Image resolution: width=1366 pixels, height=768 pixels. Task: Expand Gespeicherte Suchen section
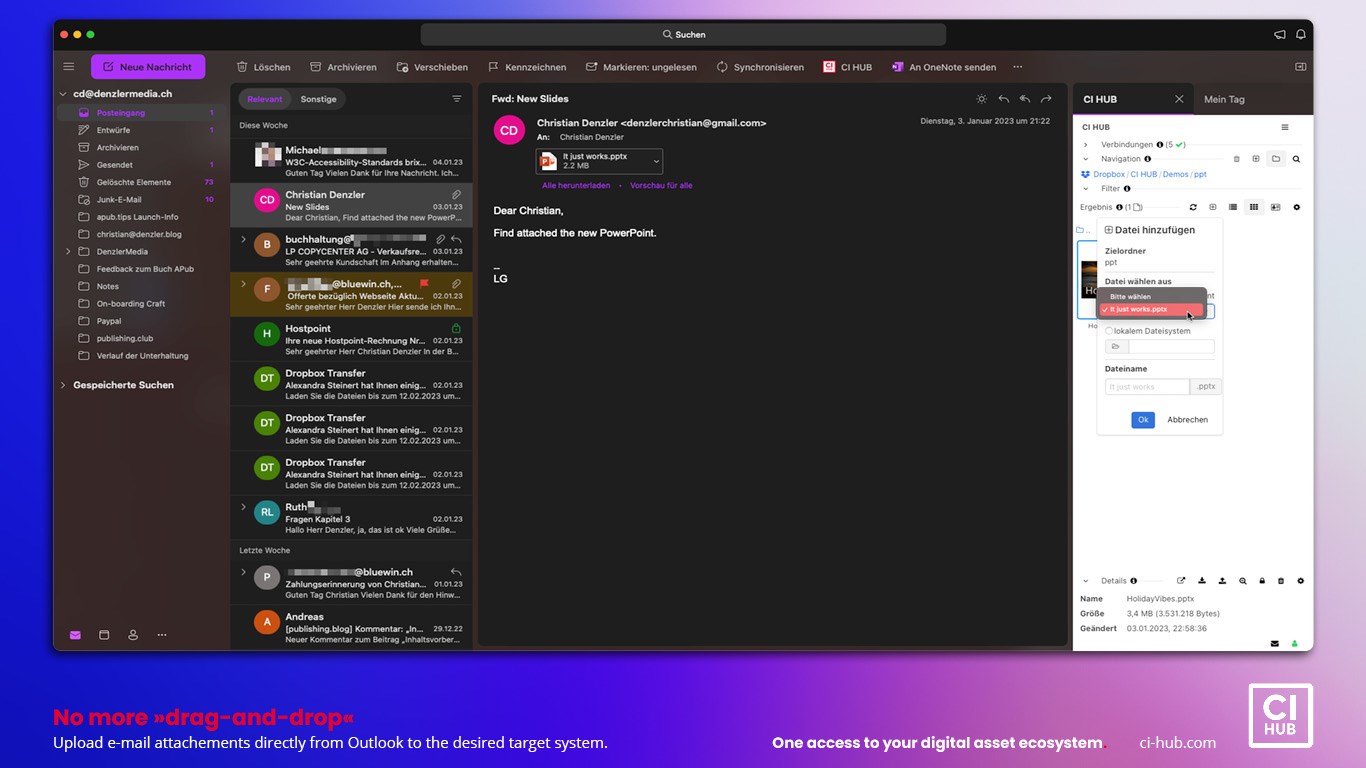pyautogui.click(x=64, y=385)
